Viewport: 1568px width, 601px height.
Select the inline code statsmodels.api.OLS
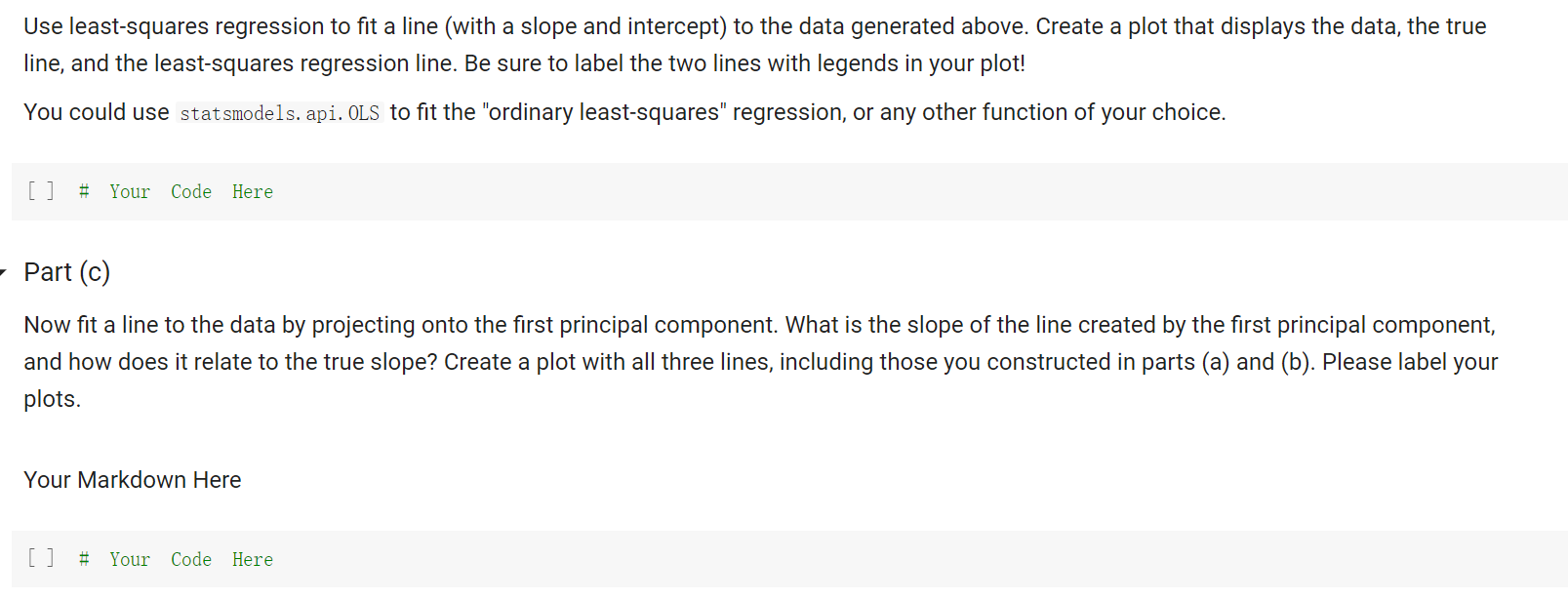[279, 113]
